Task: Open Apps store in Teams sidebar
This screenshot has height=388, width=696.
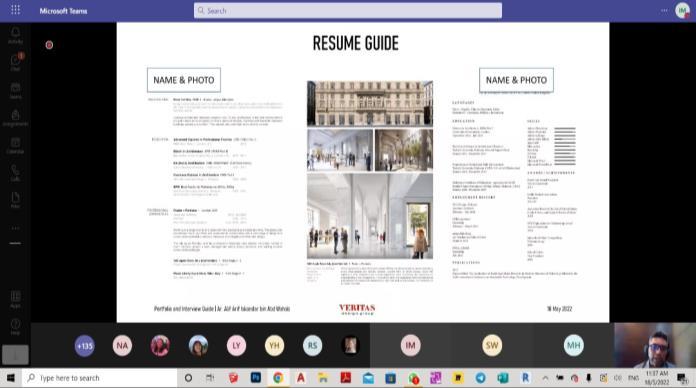Action: point(15,300)
